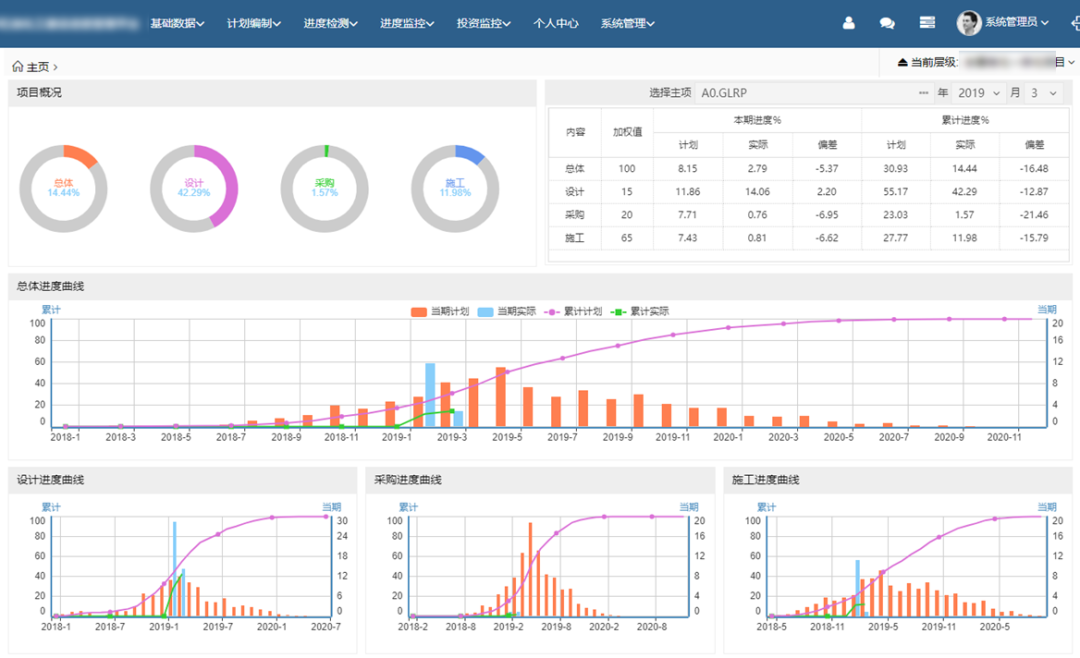Image resolution: width=1080 pixels, height=658 pixels.
Task: Click the value -21.46 in 采购 row
Action: [x=1034, y=214]
